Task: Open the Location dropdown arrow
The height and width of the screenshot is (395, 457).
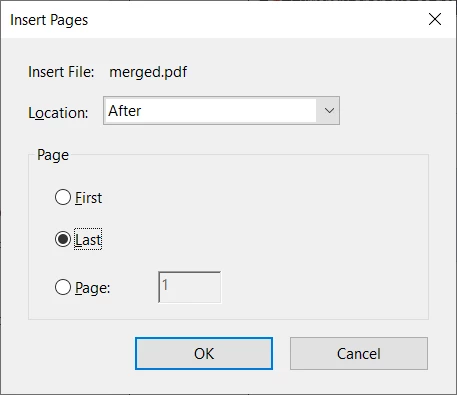Action: pyautogui.click(x=329, y=111)
